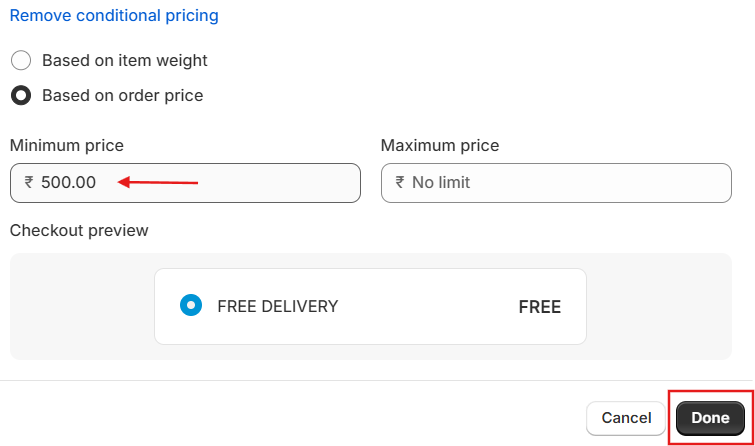Click the bold FREE price text
The height and width of the screenshot is (446, 755).
(x=540, y=307)
